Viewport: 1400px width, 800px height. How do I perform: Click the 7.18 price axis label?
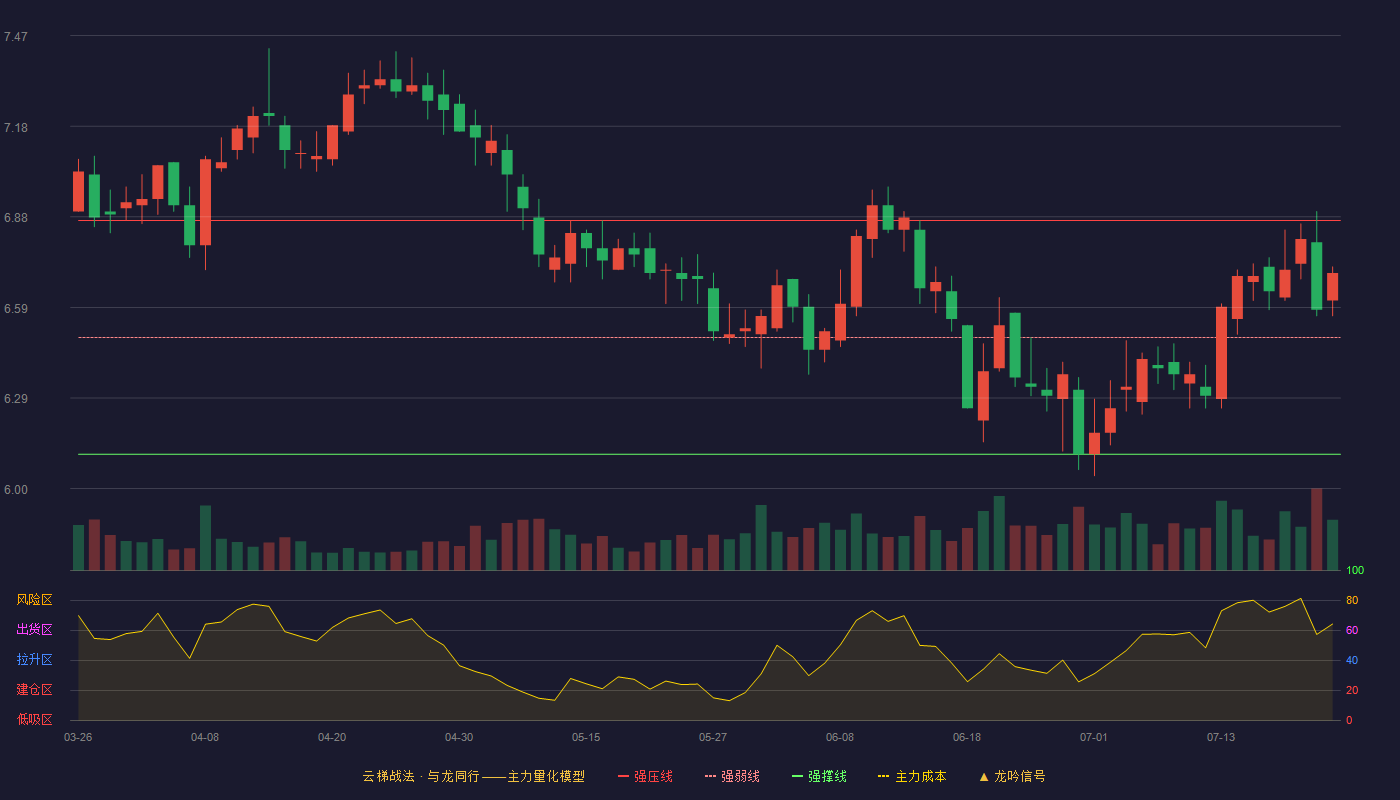pyautogui.click(x=16, y=128)
